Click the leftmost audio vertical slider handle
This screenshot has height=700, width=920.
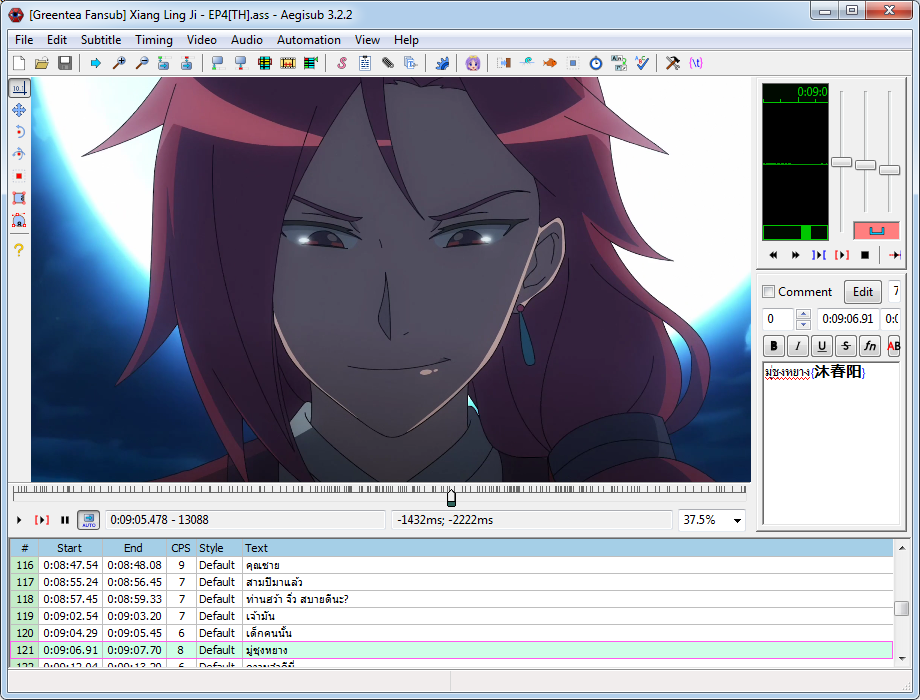(x=841, y=162)
